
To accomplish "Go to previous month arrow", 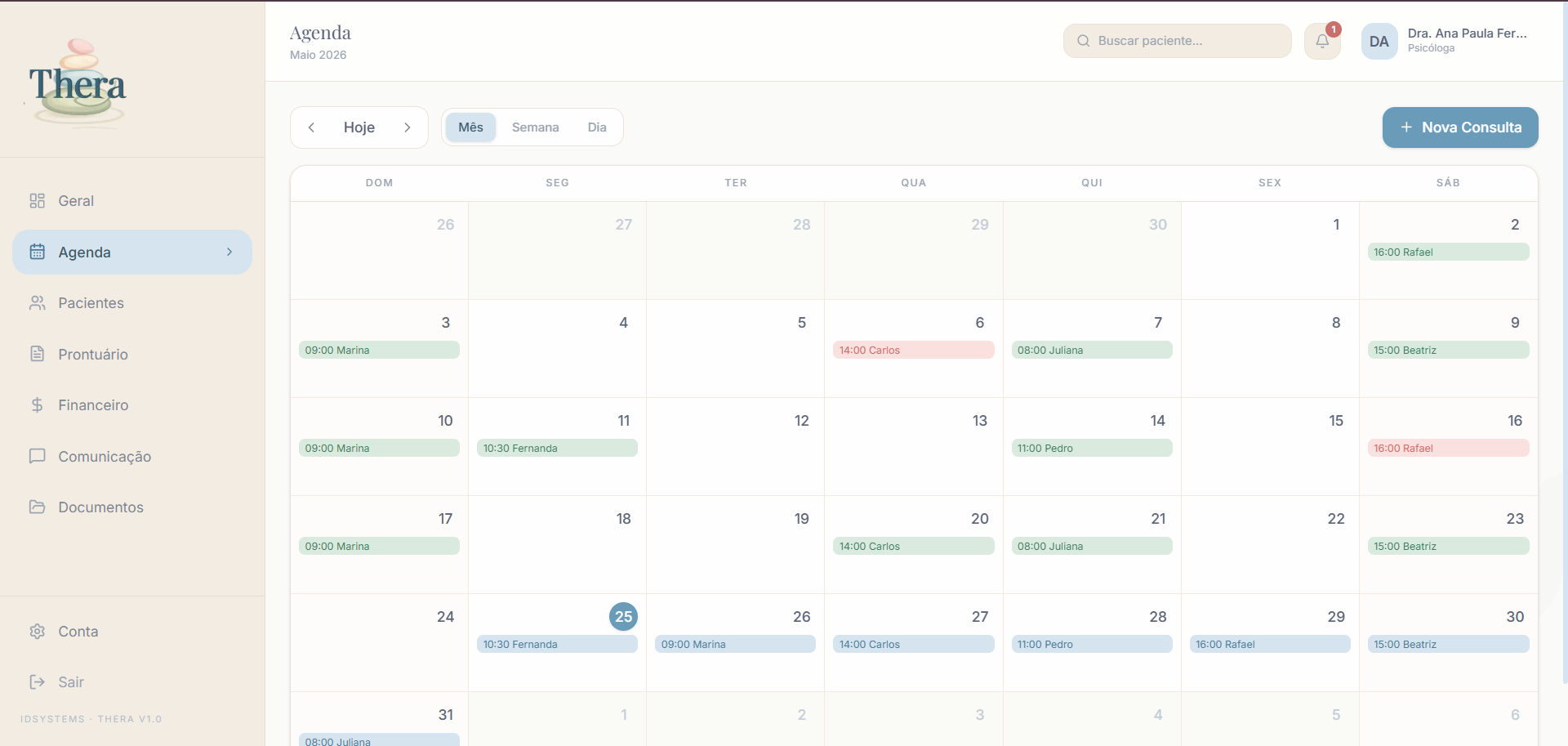I will 311,127.
